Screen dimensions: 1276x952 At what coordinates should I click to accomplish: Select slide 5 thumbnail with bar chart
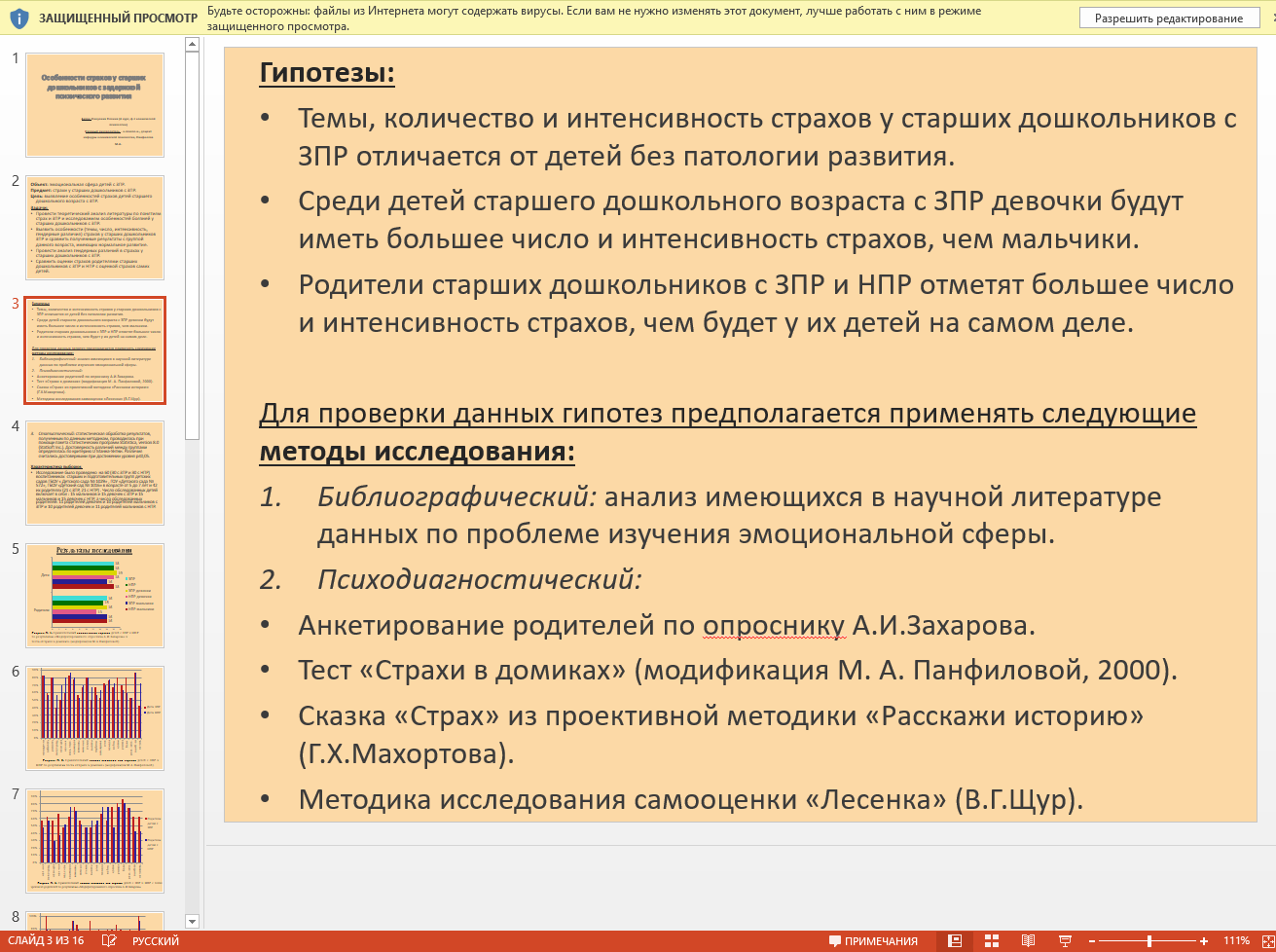94,596
